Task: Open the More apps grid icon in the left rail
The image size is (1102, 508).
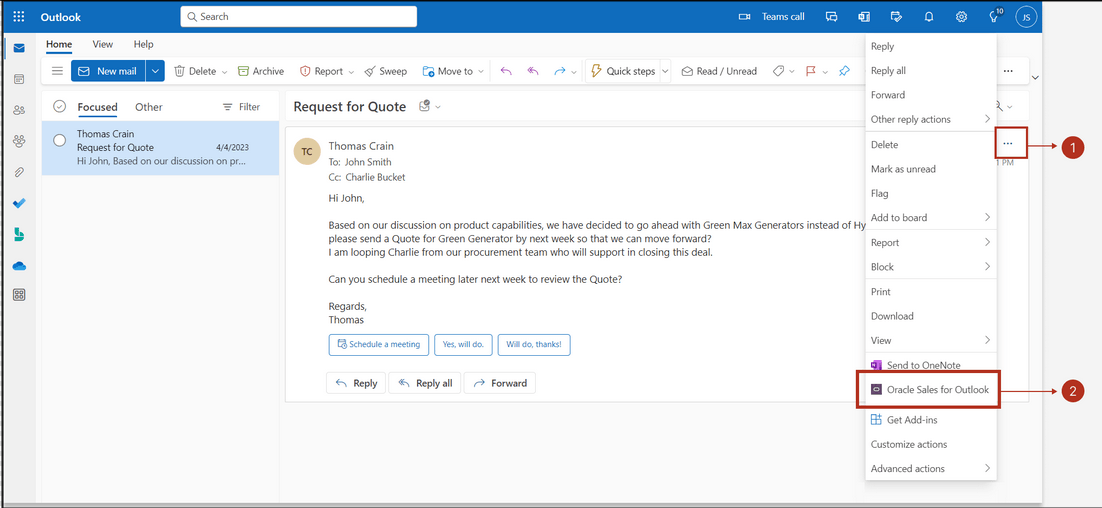Action: pyautogui.click(x=19, y=295)
